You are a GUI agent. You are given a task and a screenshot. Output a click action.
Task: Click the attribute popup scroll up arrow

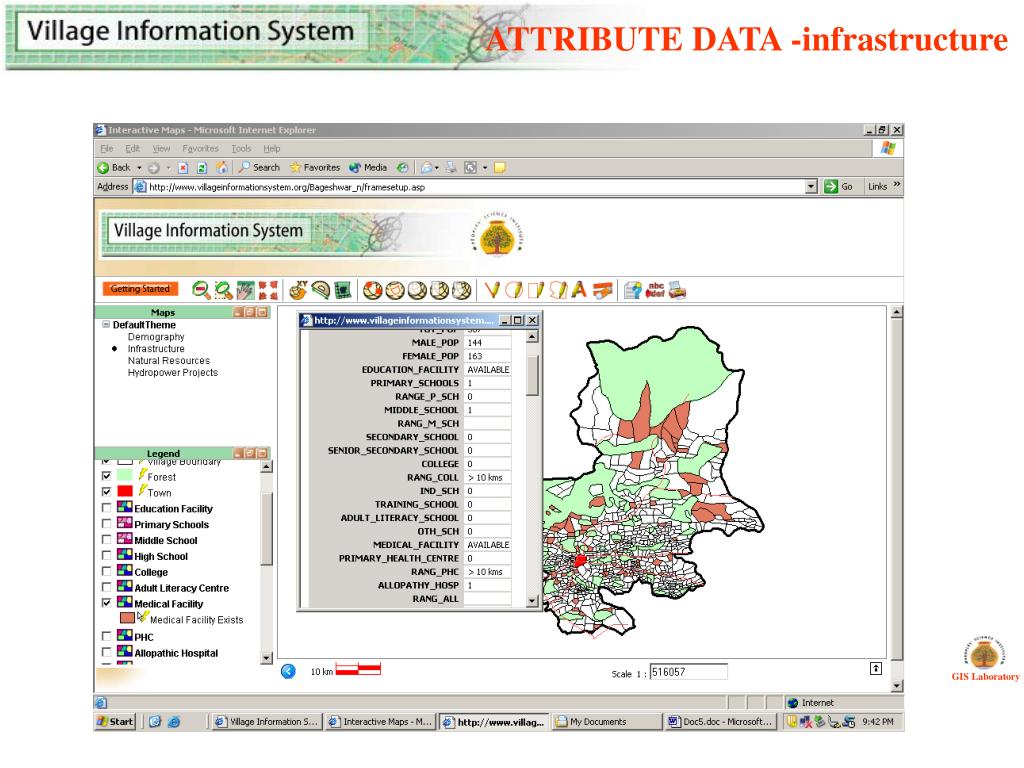point(532,336)
